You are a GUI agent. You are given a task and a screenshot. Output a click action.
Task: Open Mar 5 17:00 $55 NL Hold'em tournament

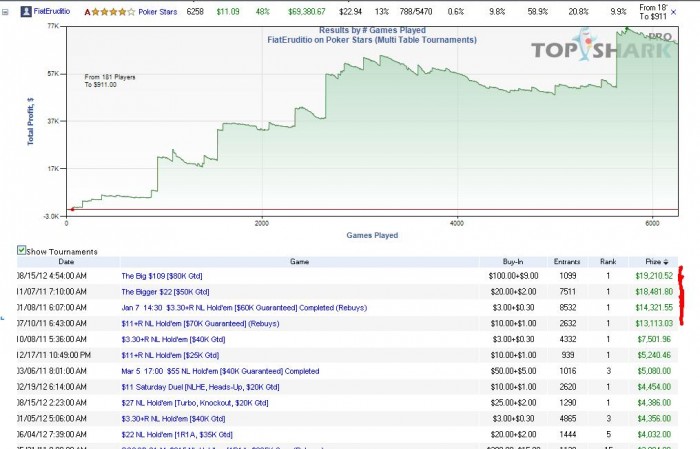(x=220, y=371)
